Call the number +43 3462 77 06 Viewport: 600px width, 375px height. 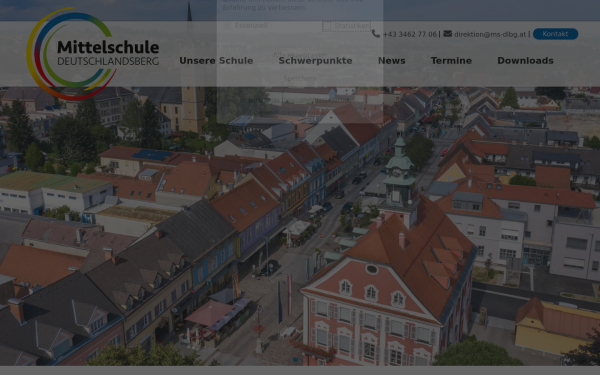click(x=409, y=34)
